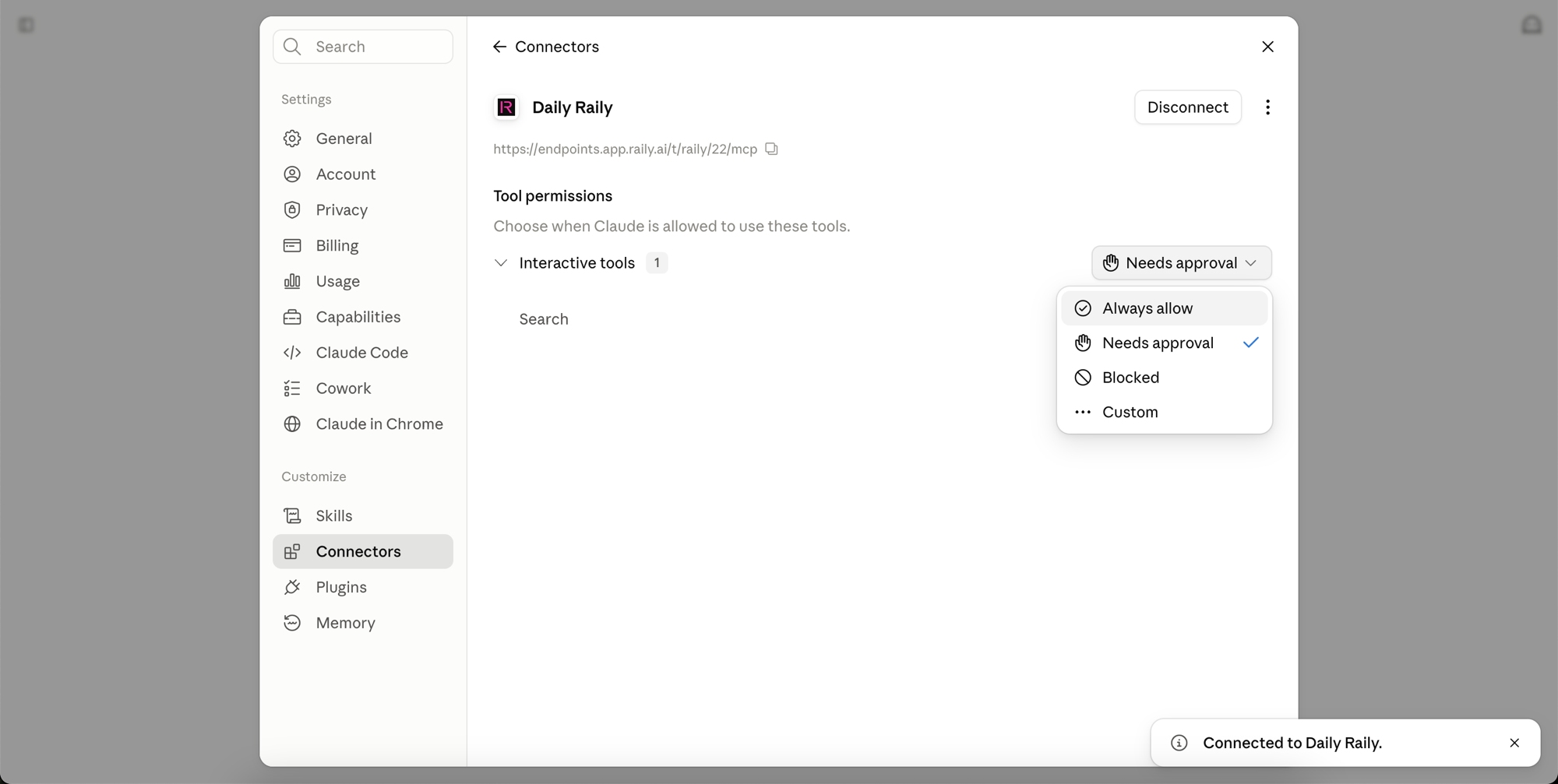Screen dimensions: 1558x784
Task: Open the Skills customize page
Action: coord(363,516)
